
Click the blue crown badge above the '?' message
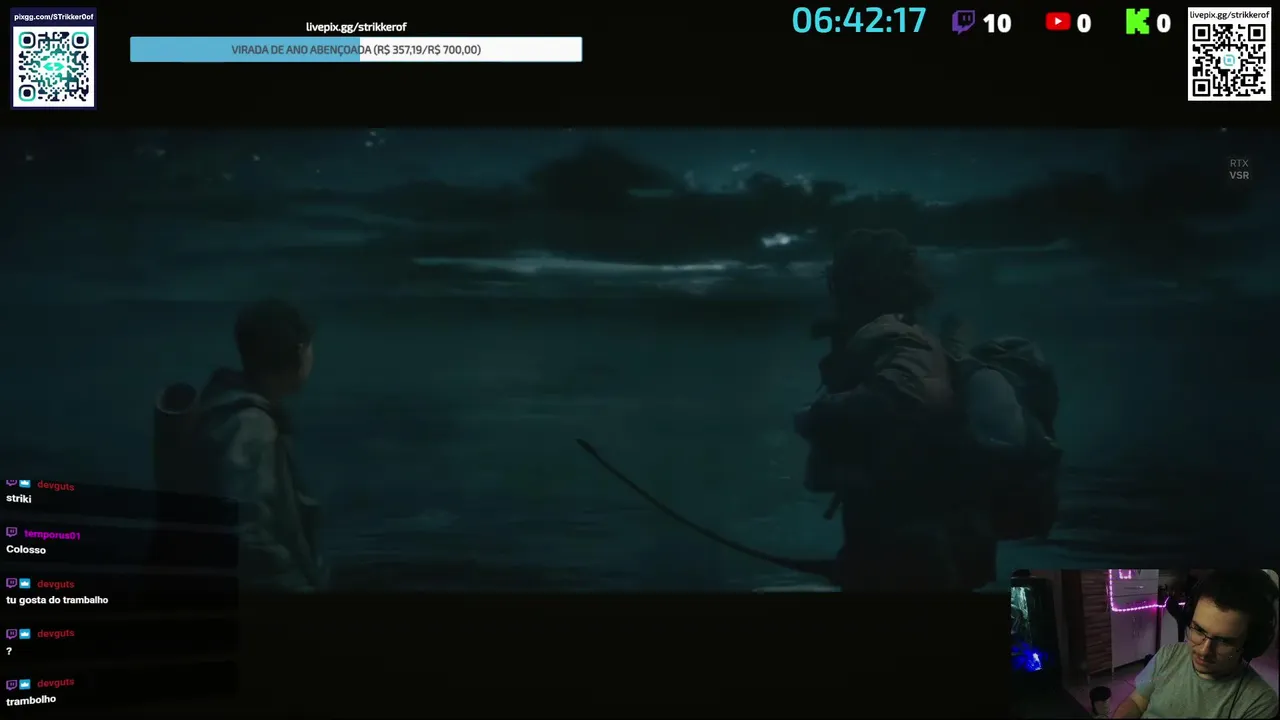coord(25,634)
